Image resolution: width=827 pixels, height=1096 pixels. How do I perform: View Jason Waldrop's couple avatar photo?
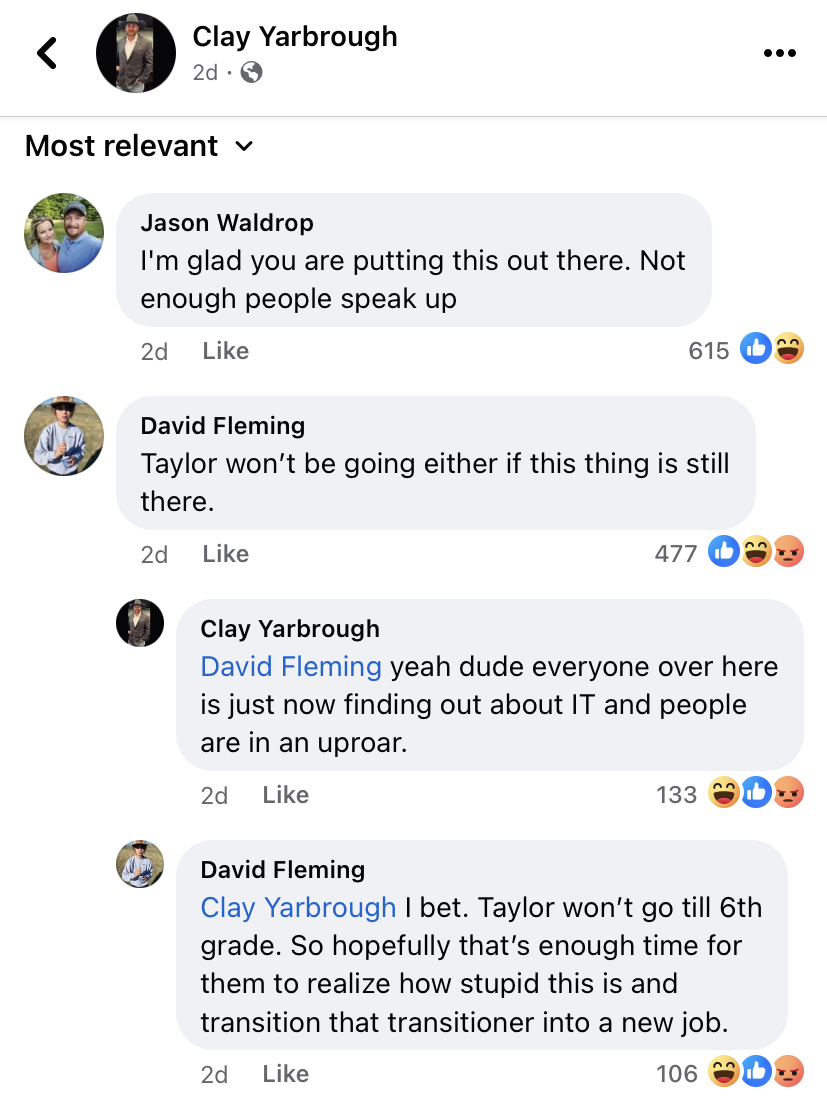(x=64, y=233)
